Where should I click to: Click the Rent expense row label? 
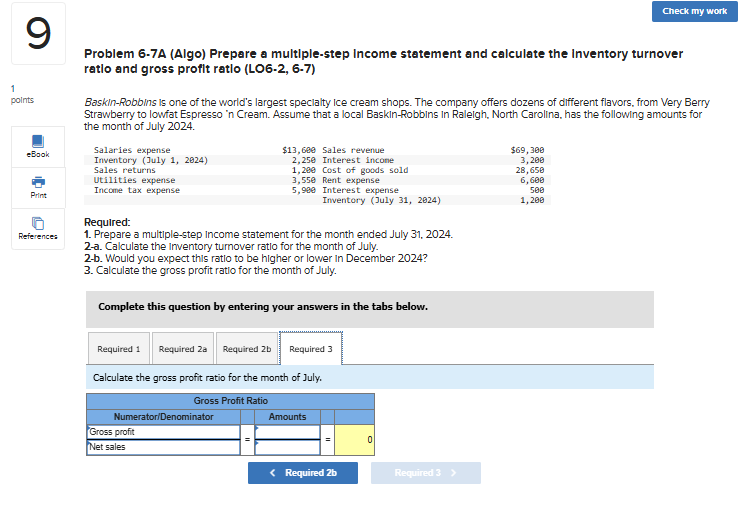(351, 180)
